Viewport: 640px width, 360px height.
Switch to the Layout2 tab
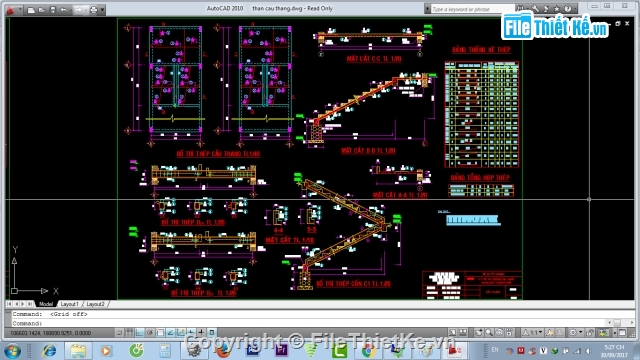pyautogui.click(x=96, y=304)
